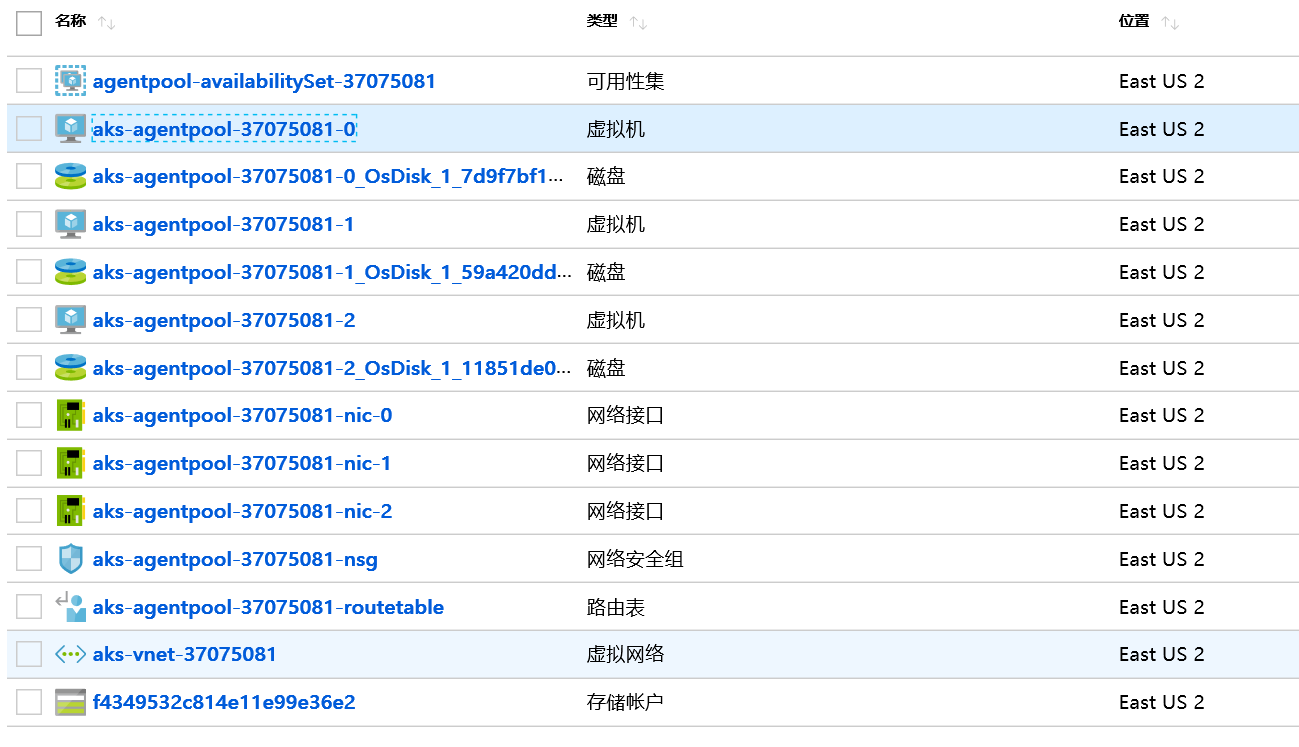Select checkbox of aks-agentpool-37075081-2_OsDisk row

click(x=29, y=368)
